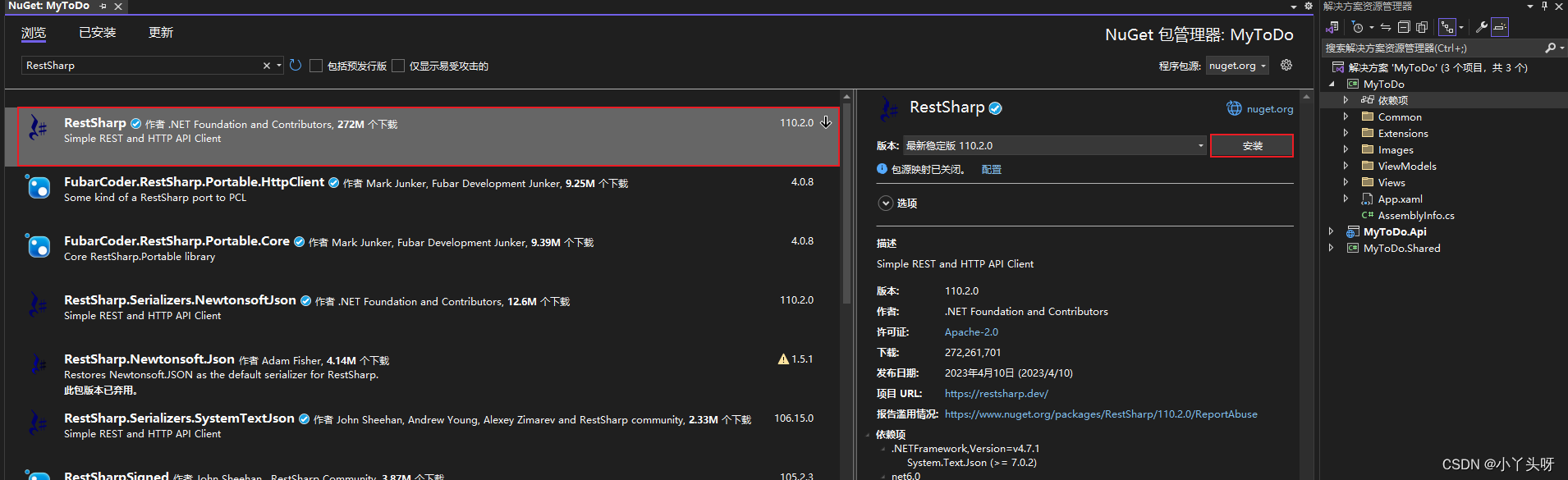The height and width of the screenshot is (480, 1568).
Task: Open the Apache-2.0 license link
Action: click(x=971, y=332)
